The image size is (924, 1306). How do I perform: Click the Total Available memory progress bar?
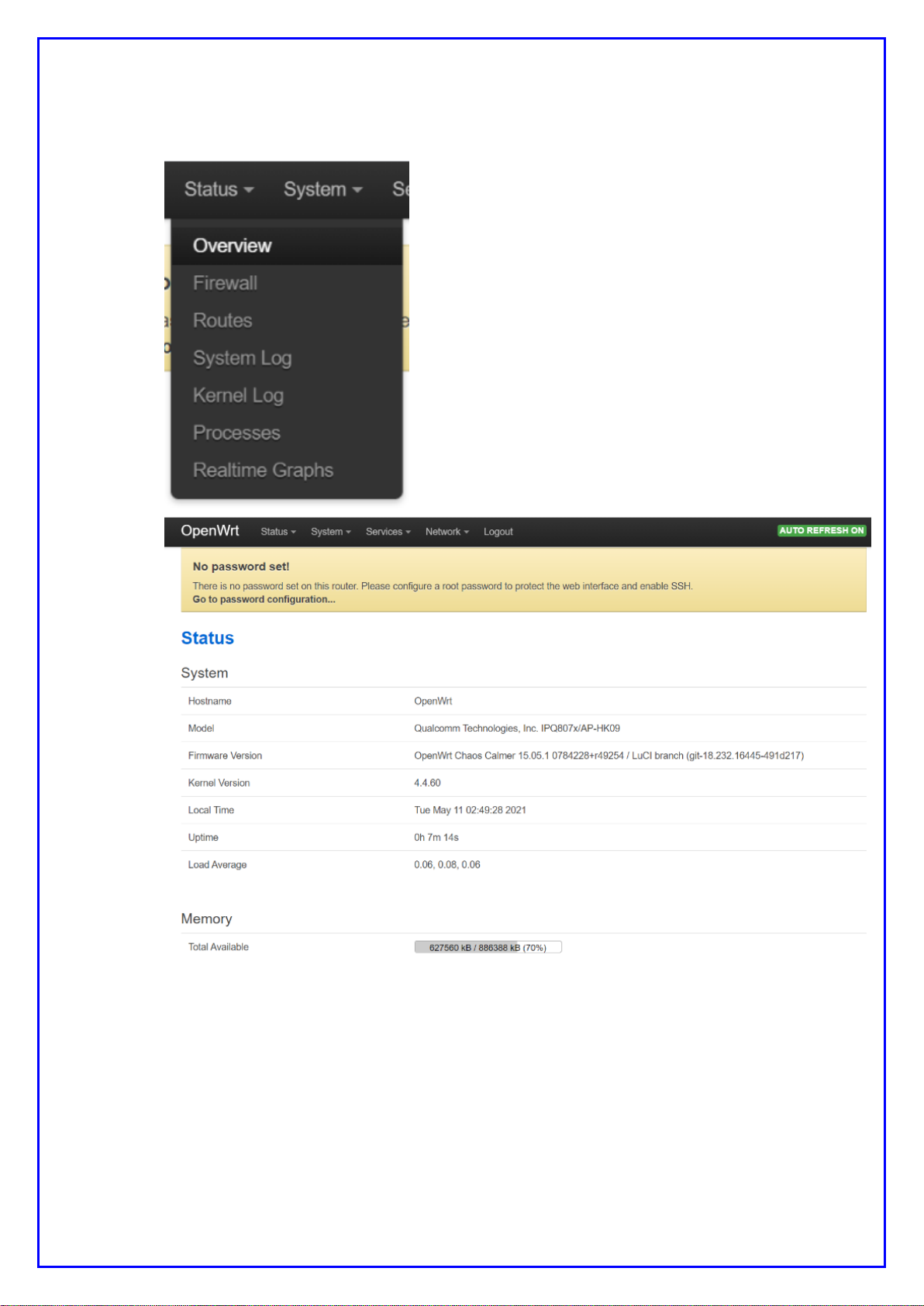click(488, 947)
